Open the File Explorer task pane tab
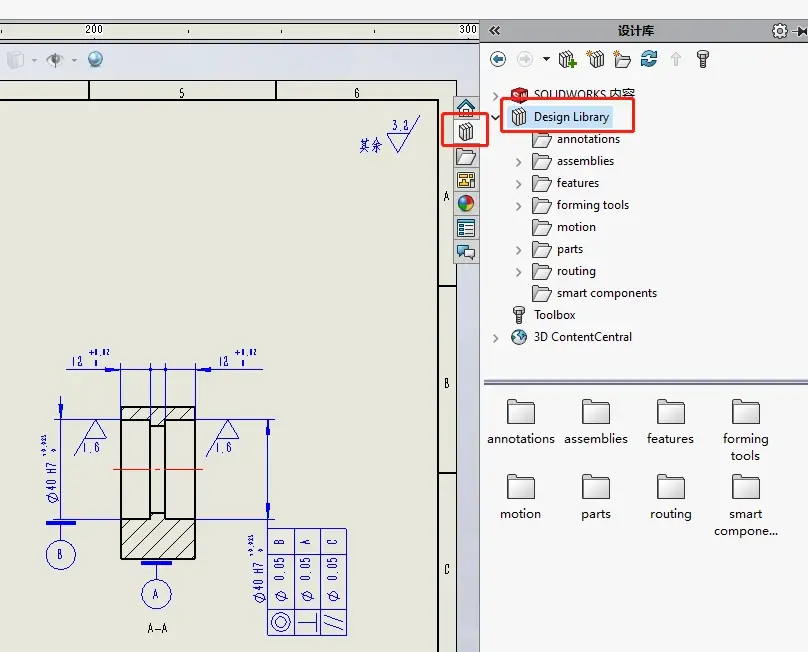 coord(466,157)
